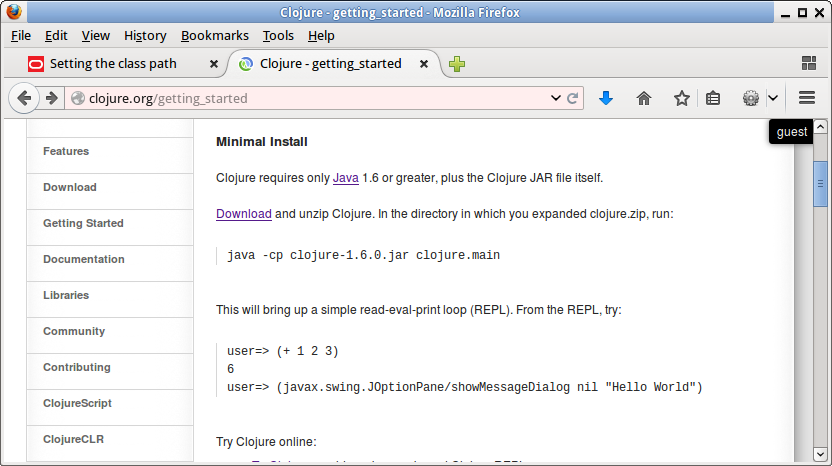
Task: Open Libraries in sidebar
Action: coord(66,295)
